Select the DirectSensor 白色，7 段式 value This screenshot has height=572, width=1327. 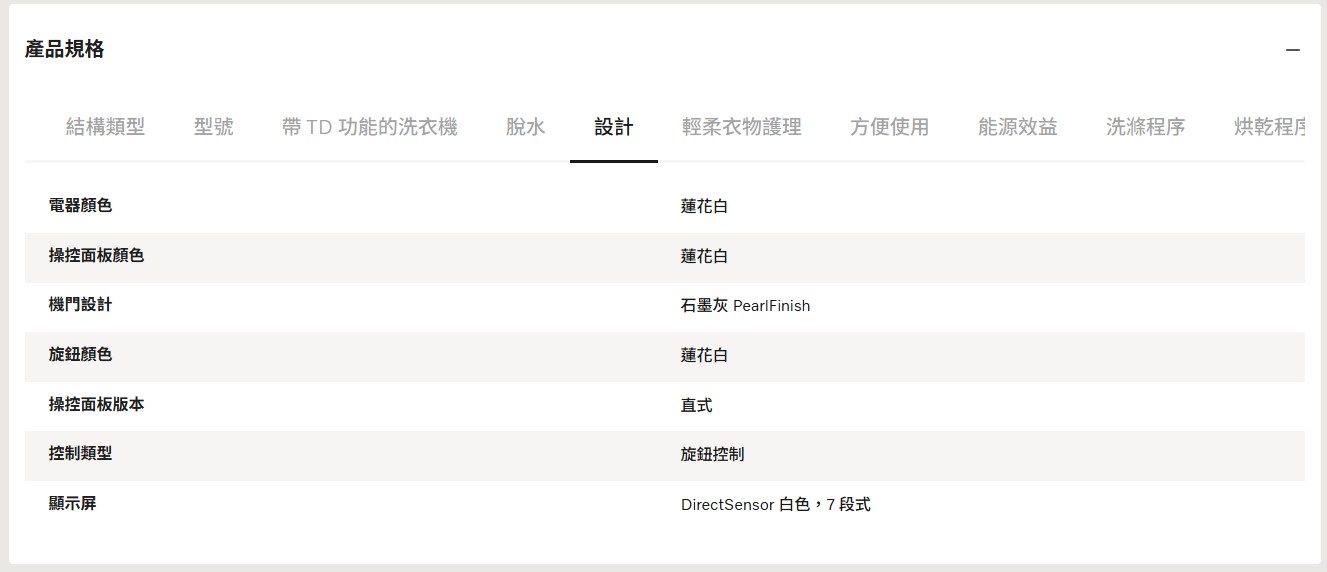coord(776,505)
